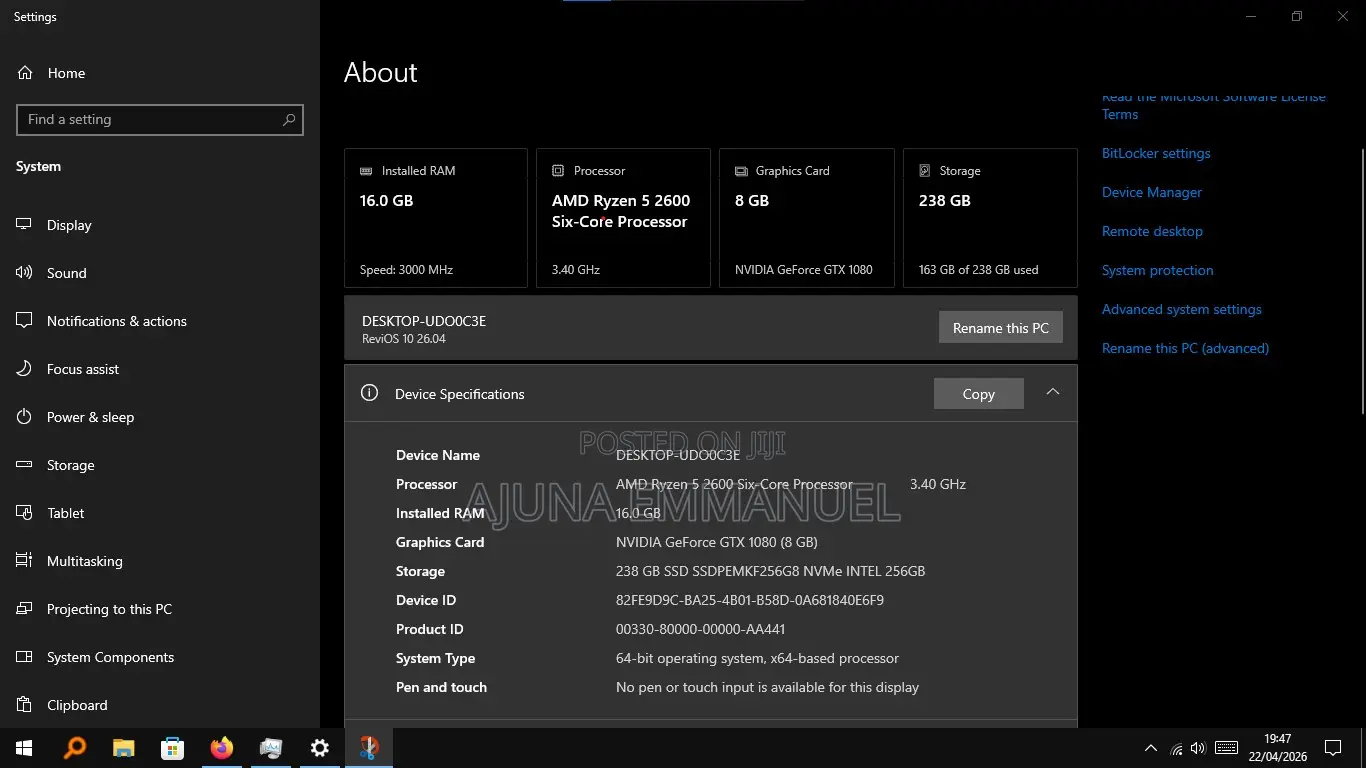
Task: Open Projecting to this PC
Action: [x=160, y=609]
